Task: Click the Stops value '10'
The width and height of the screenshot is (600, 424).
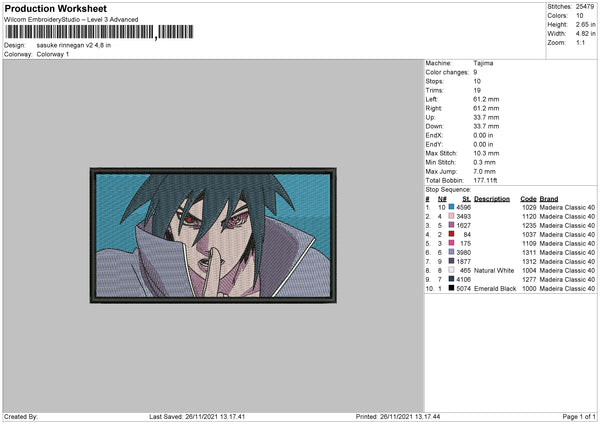Action: coord(477,81)
